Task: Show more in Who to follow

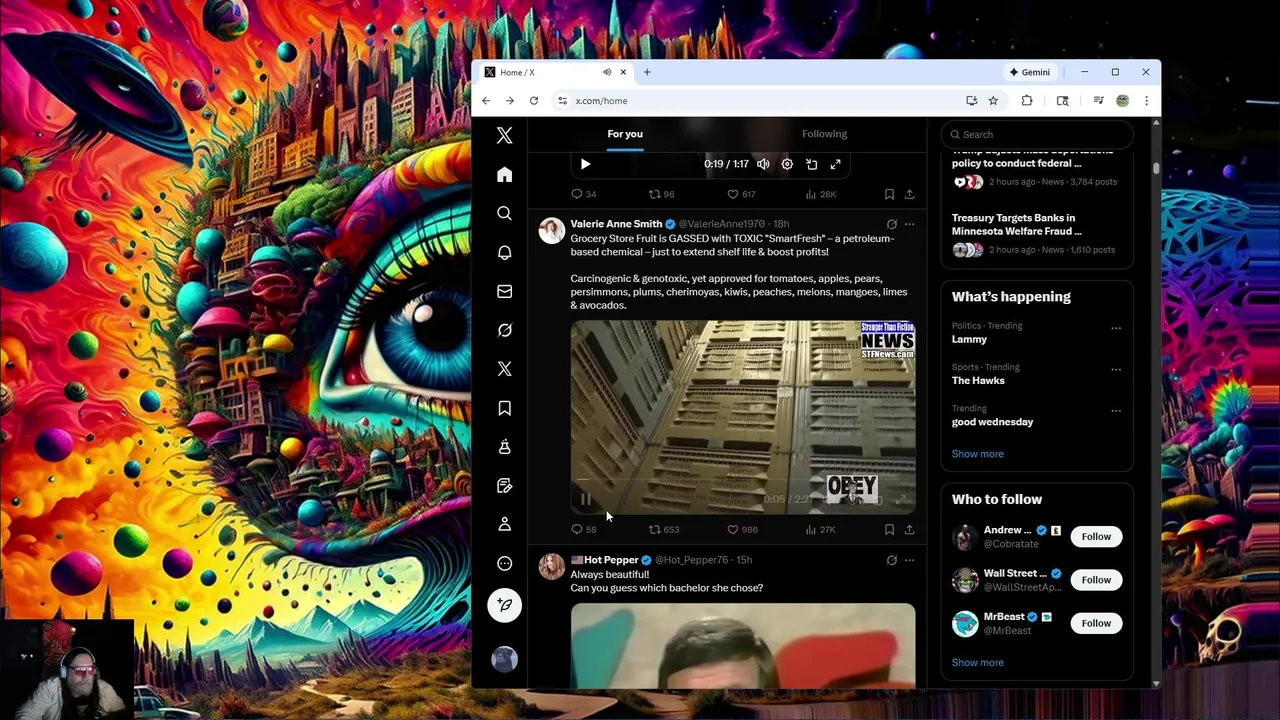Action: pyautogui.click(x=977, y=662)
